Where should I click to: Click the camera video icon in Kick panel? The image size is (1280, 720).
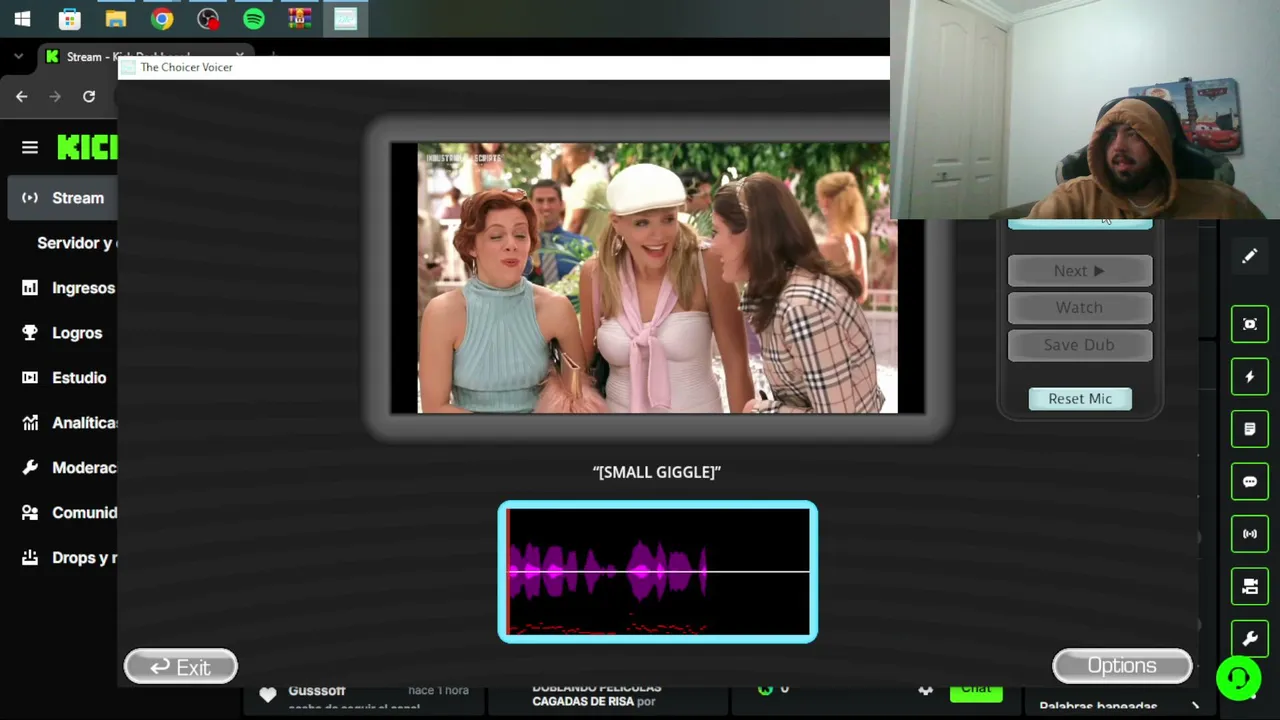(x=1250, y=587)
